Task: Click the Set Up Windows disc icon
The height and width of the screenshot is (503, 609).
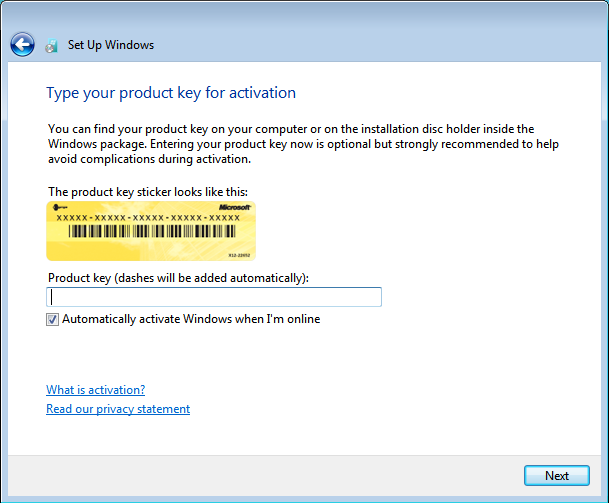Action: (51, 45)
